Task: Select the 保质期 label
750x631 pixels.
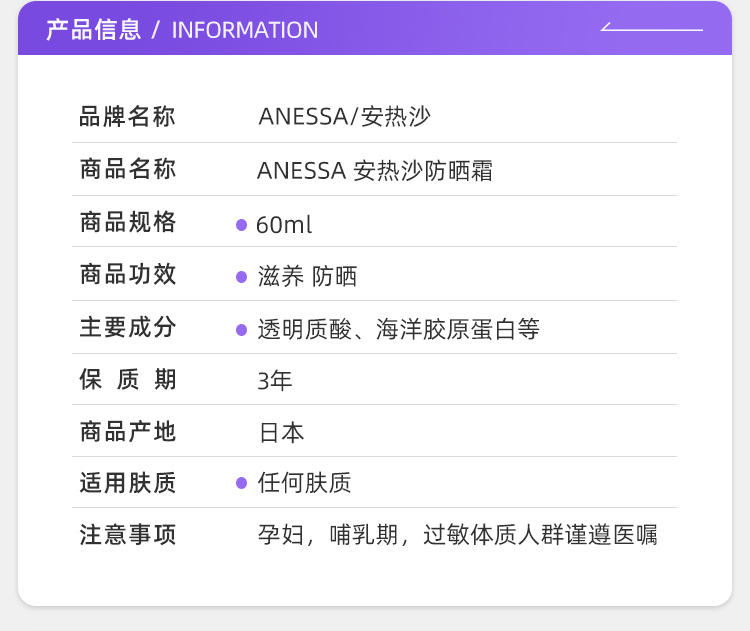Action: [x=127, y=380]
